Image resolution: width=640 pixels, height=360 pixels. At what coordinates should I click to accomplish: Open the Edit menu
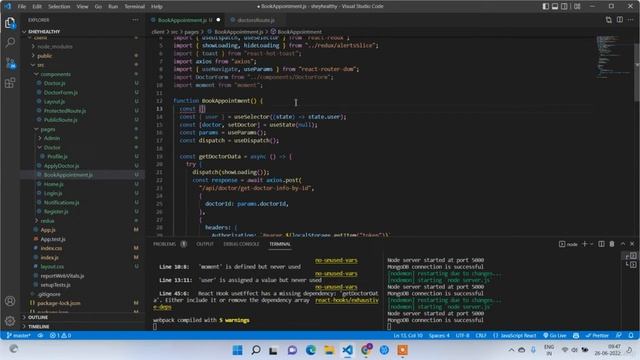[37, 7]
